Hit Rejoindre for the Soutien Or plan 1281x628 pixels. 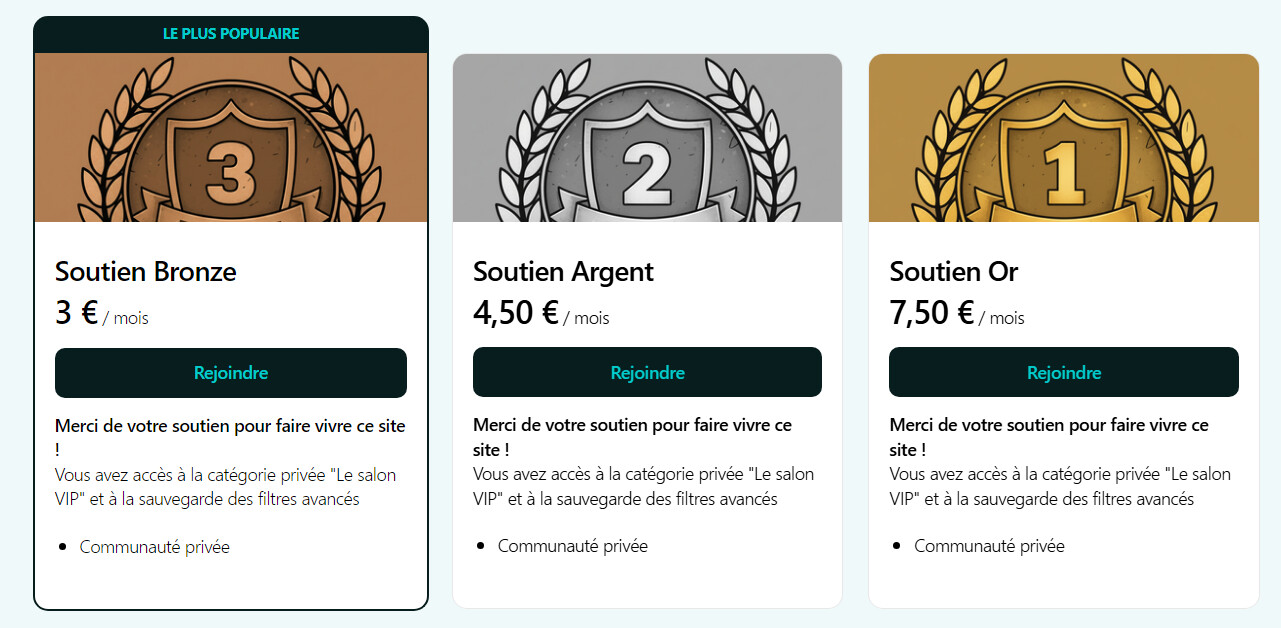(x=1063, y=373)
